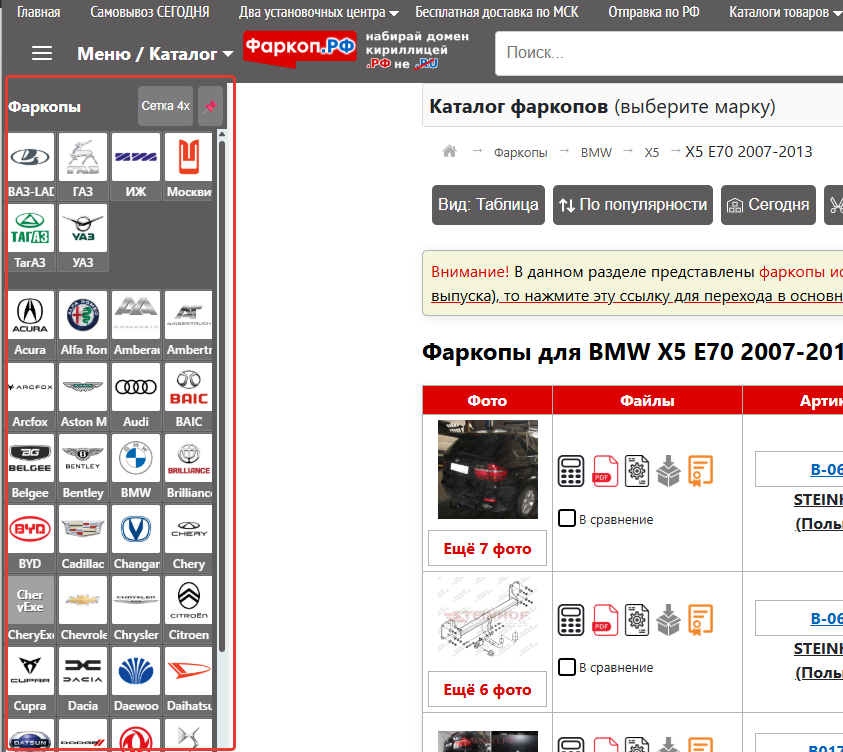Focus the Поиск search field
This screenshot has width=843, height=752.
tap(669, 53)
